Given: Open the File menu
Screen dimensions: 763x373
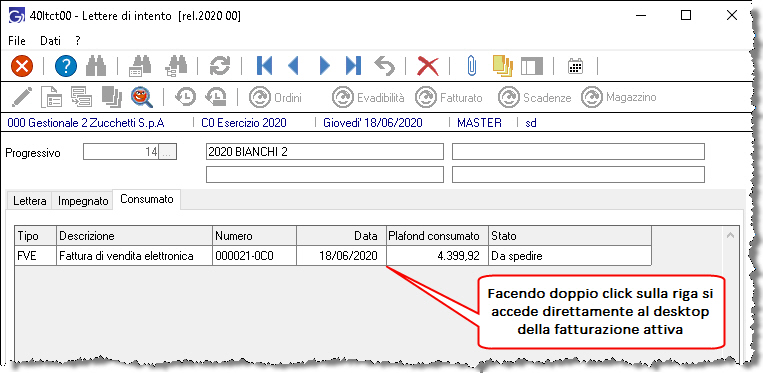Looking at the screenshot, I should [17, 41].
